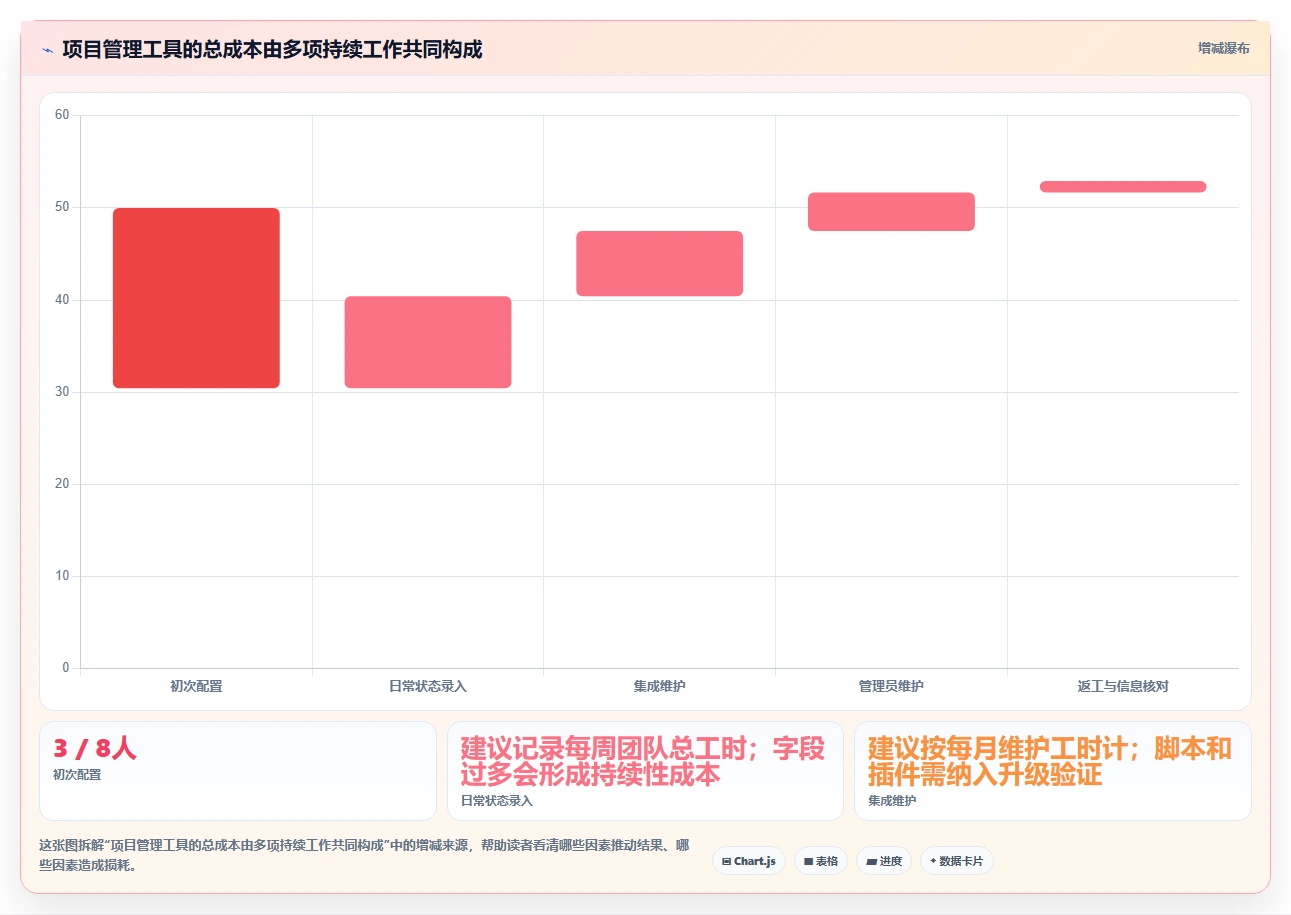Click the 集成维护 x-axis label
Screen dimensions: 1291x915
click(659, 686)
